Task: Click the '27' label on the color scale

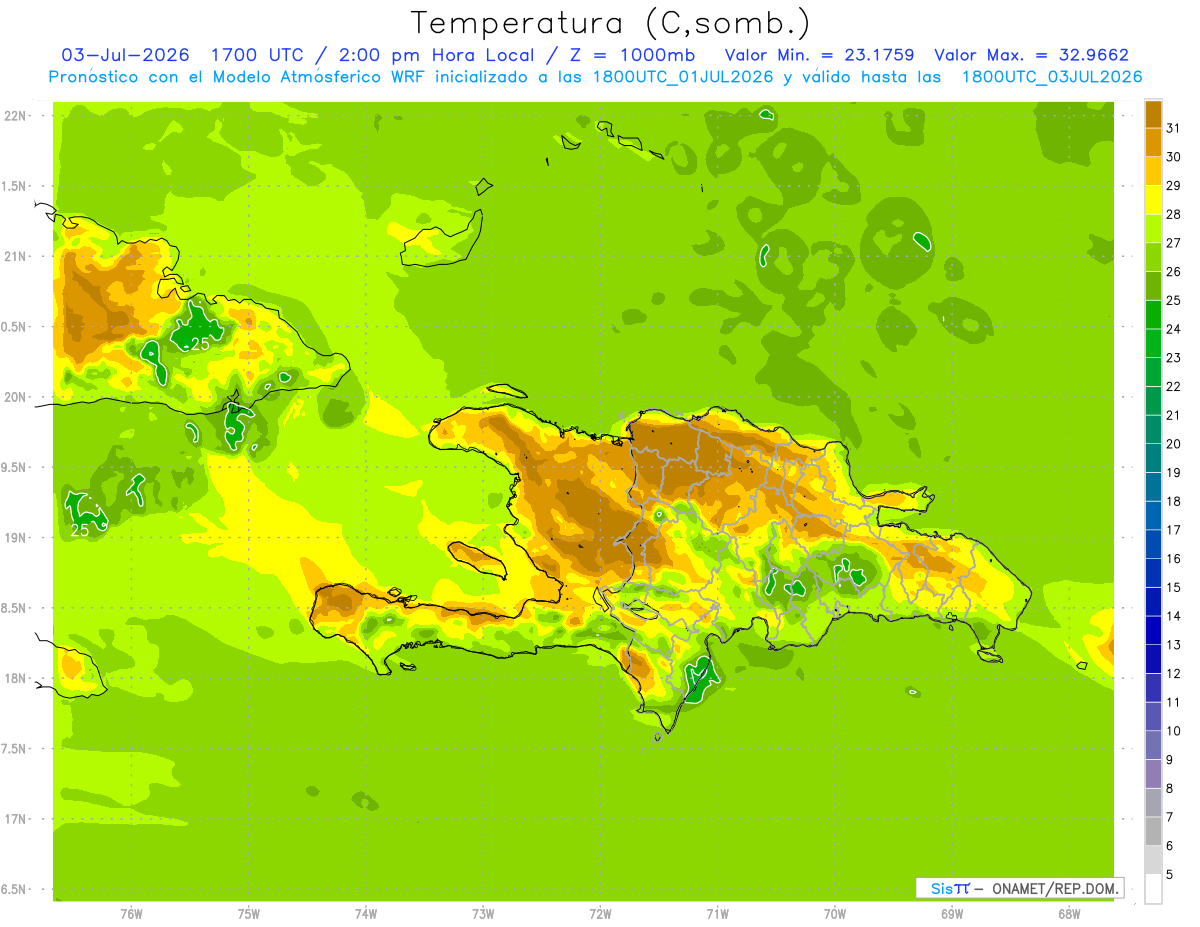Action: (1174, 243)
